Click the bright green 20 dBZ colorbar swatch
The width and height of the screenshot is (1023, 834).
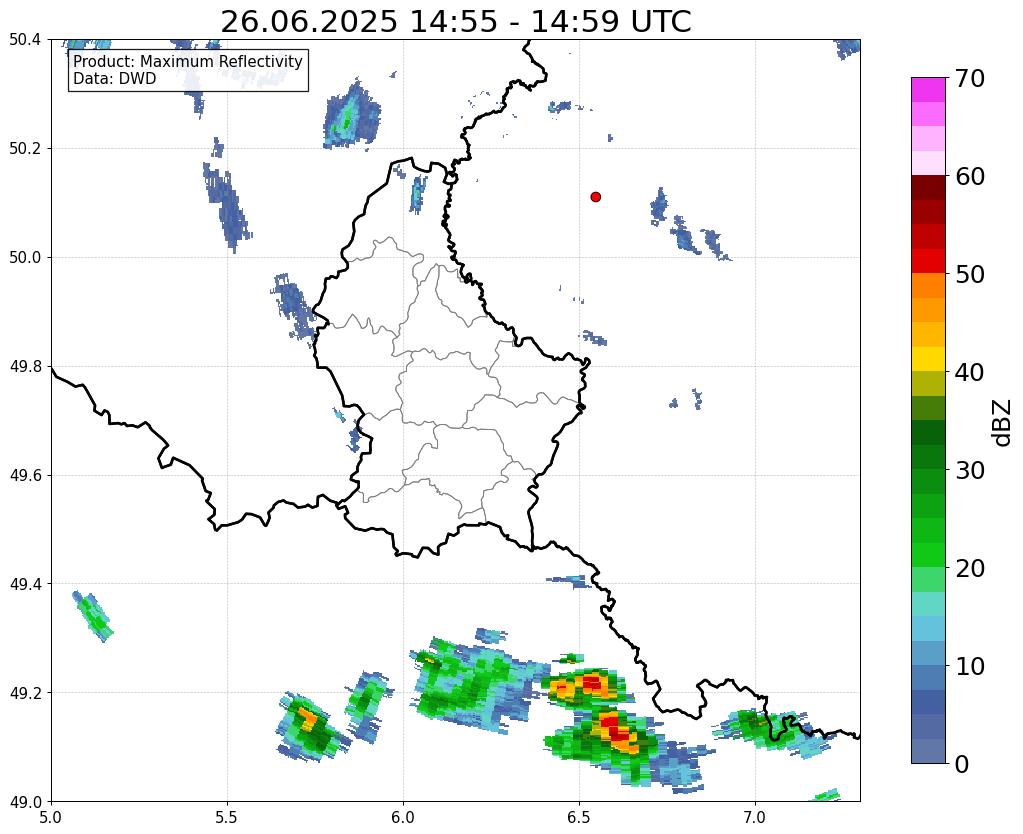928,555
